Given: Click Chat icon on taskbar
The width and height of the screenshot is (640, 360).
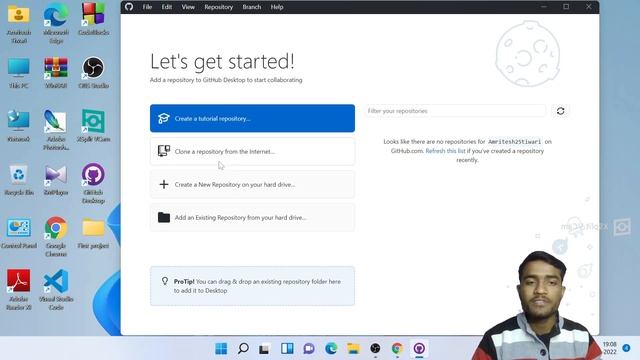Looking at the screenshot, I should tap(309, 349).
